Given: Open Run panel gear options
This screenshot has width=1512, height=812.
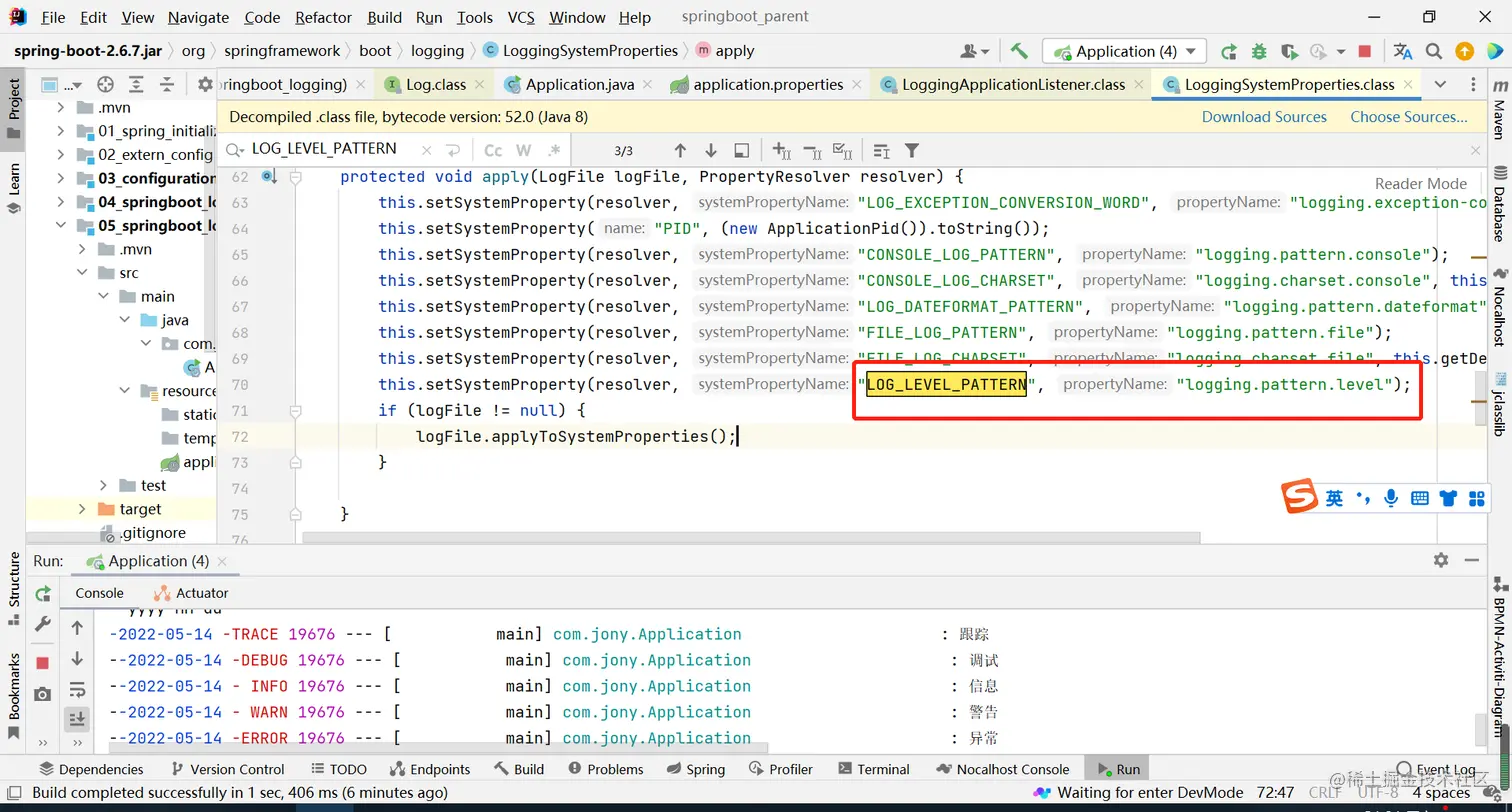Looking at the screenshot, I should [x=1441, y=560].
